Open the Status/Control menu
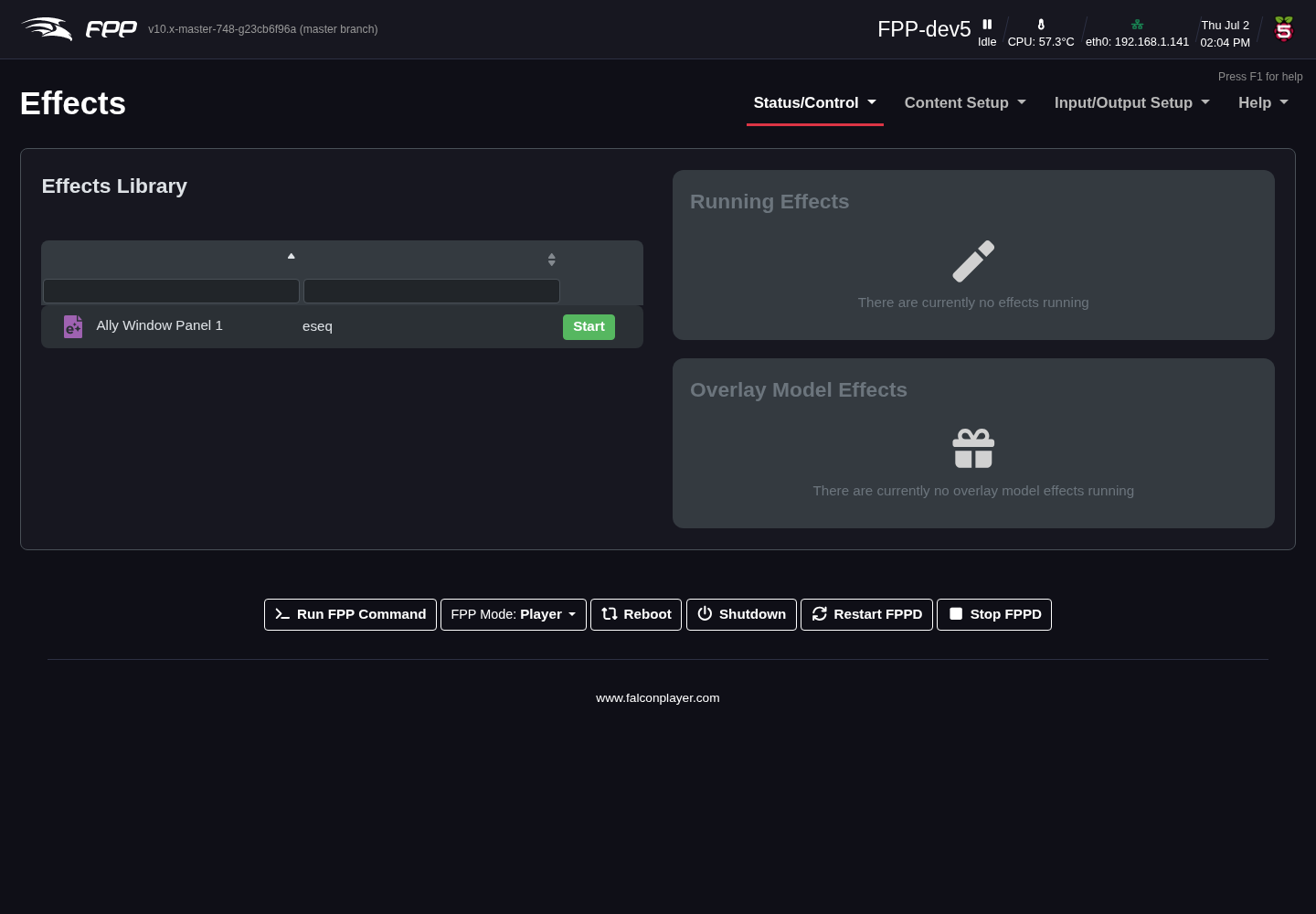This screenshot has width=1316, height=914. click(x=814, y=103)
